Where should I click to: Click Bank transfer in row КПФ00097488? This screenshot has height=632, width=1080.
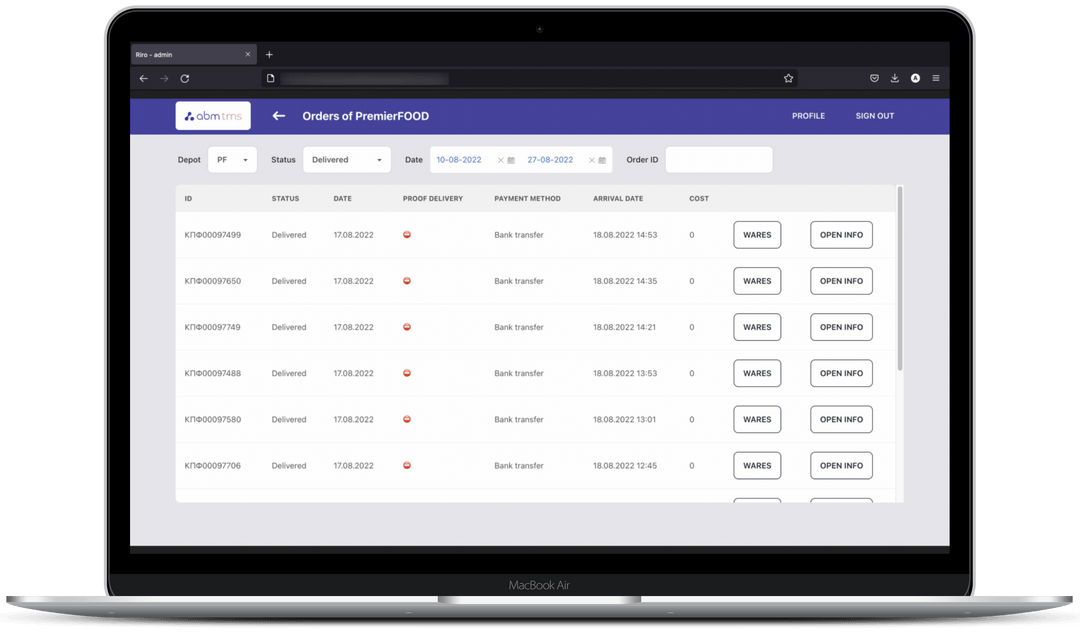[519, 373]
